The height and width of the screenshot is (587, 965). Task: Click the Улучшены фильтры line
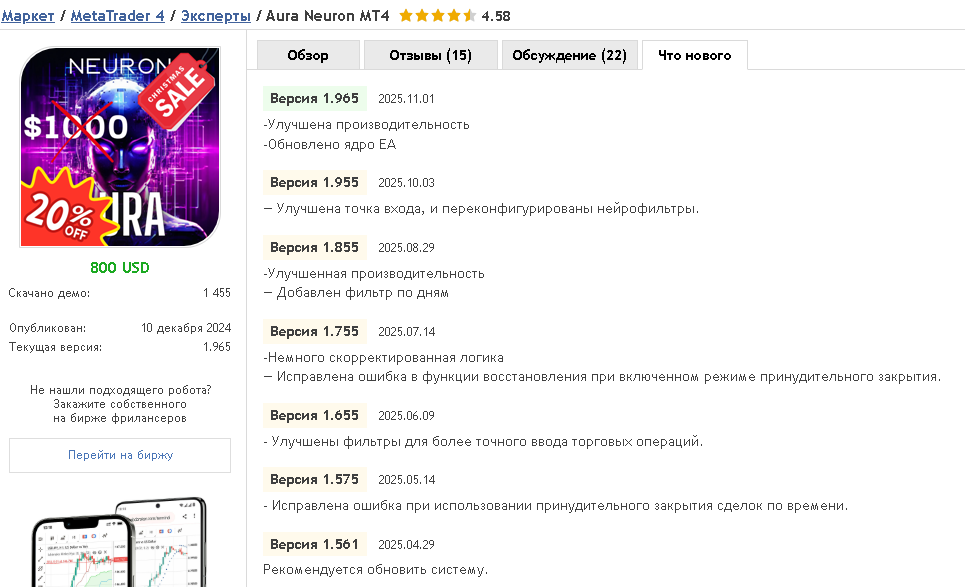483,442
